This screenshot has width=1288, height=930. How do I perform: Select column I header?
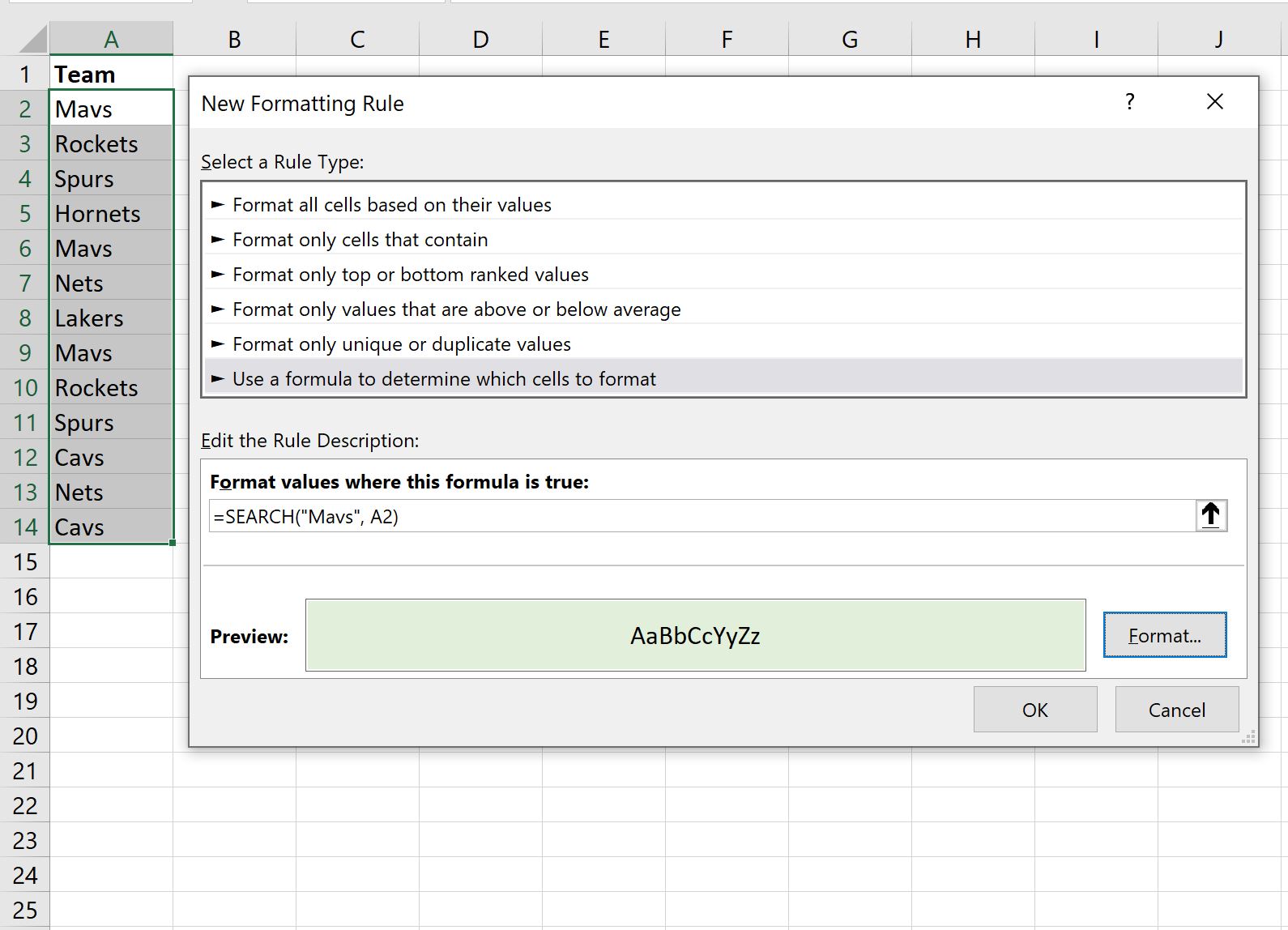click(1096, 39)
